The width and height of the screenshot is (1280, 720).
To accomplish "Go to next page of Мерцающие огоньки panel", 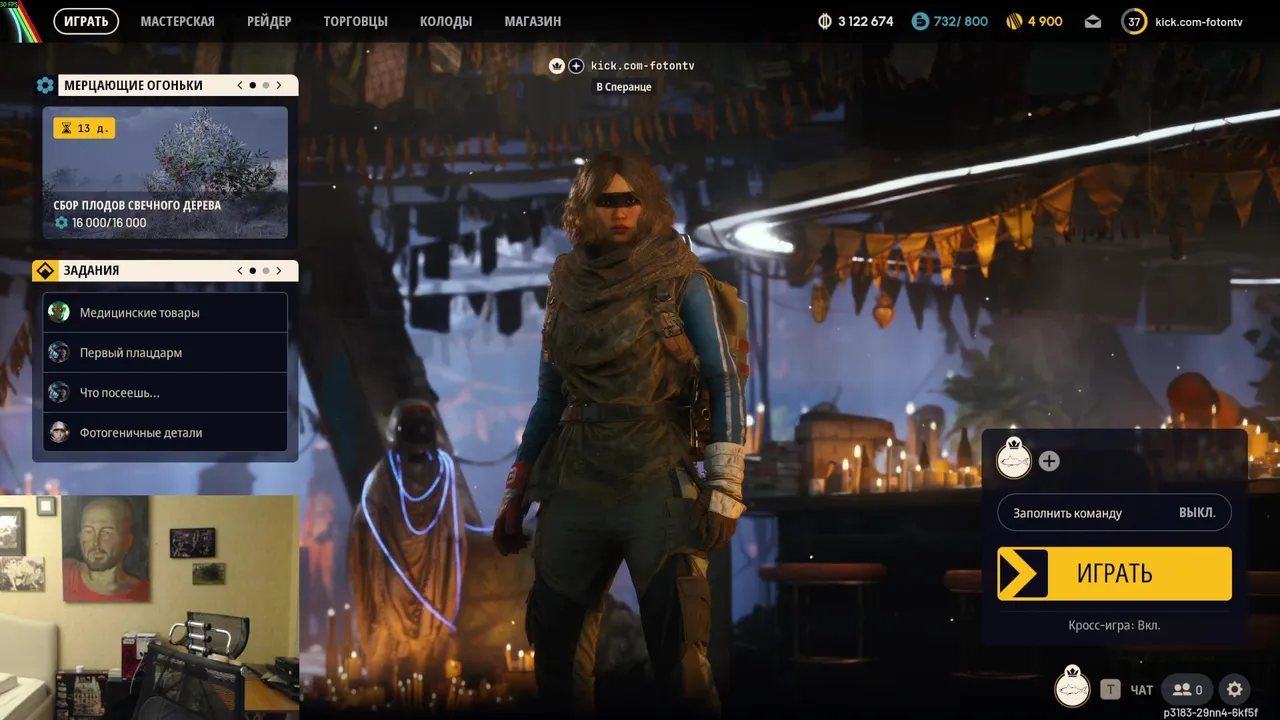I will point(279,86).
